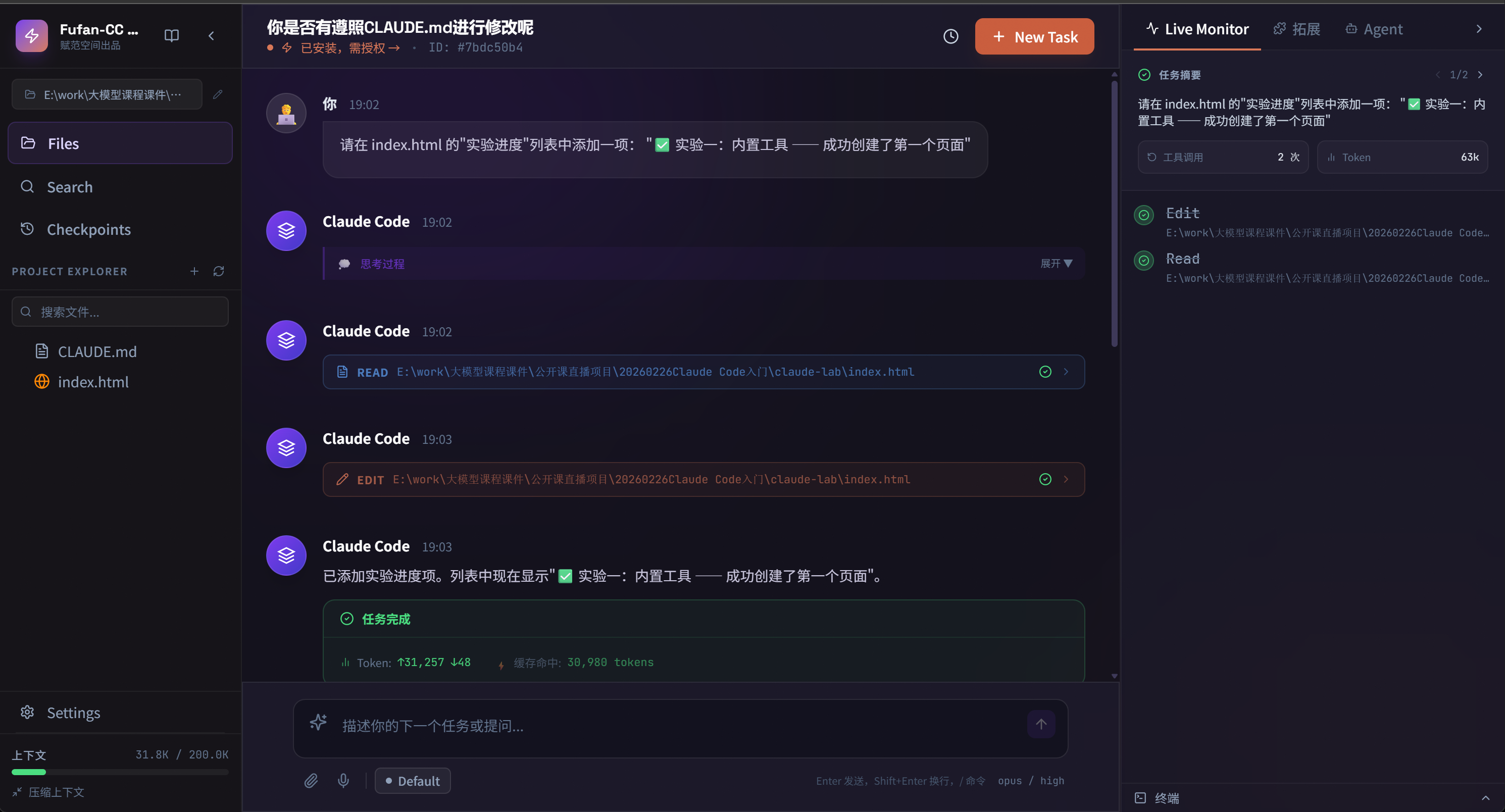Image resolution: width=1505 pixels, height=812 pixels.
Task: Click the EDIT pencil icon
Action: click(x=342, y=479)
